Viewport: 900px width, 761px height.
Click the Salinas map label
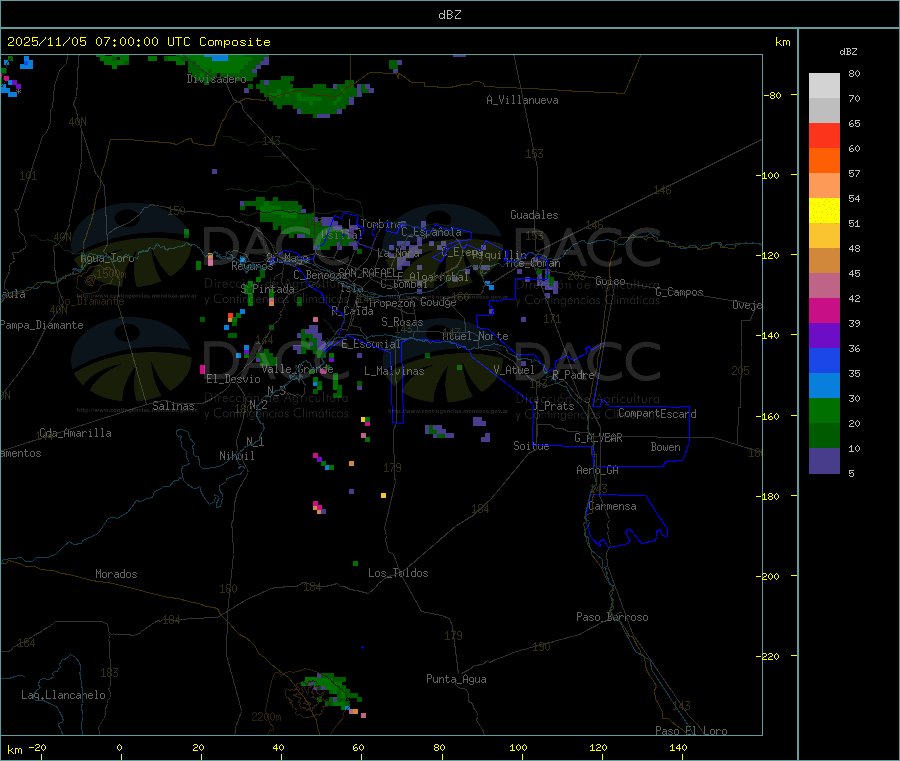(x=173, y=406)
